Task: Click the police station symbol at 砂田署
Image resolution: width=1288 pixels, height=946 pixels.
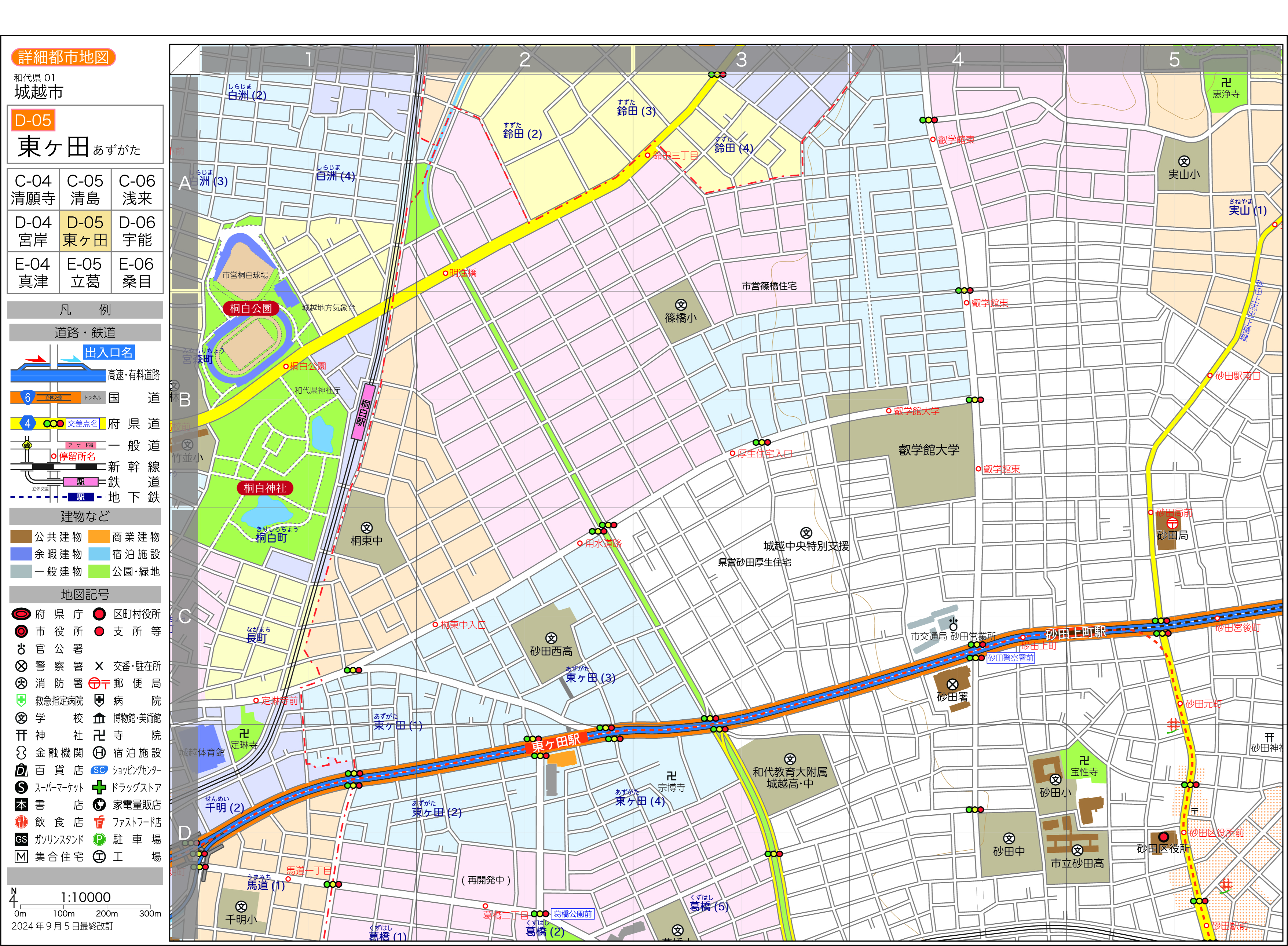Action: pyautogui.click(x=952, y=684)
